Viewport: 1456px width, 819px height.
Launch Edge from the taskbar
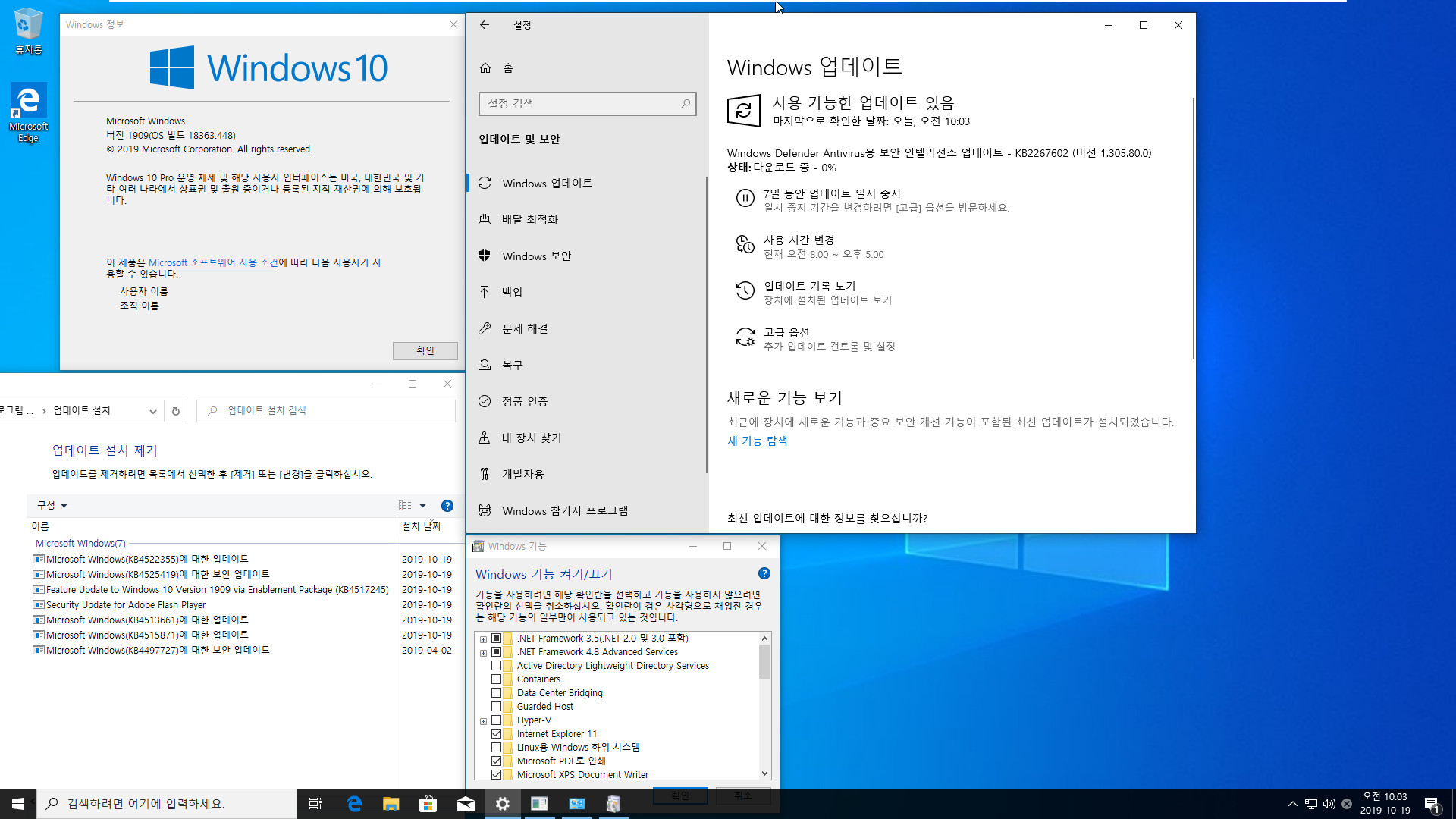354,804
